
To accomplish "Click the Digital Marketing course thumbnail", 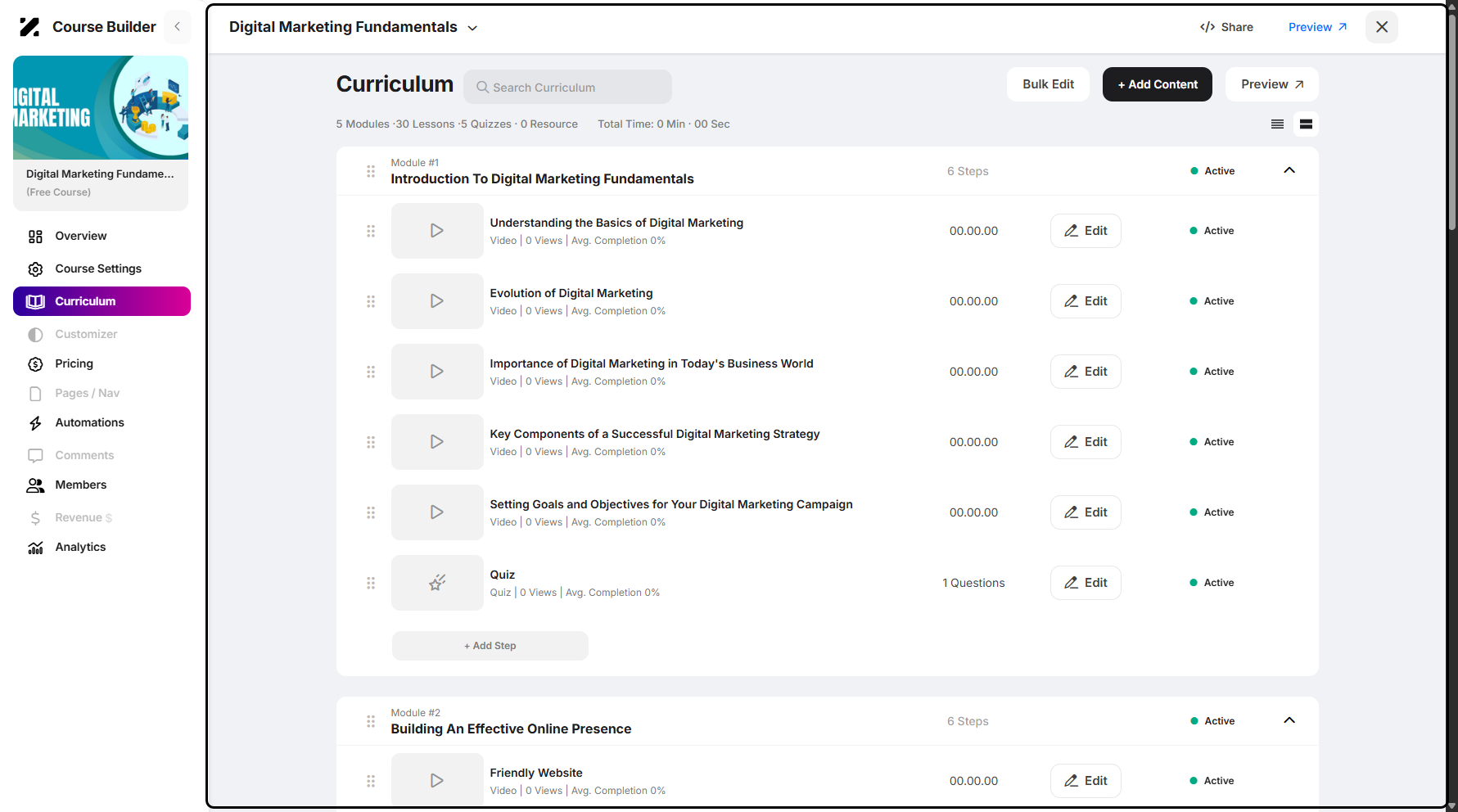I will point(101,107).
